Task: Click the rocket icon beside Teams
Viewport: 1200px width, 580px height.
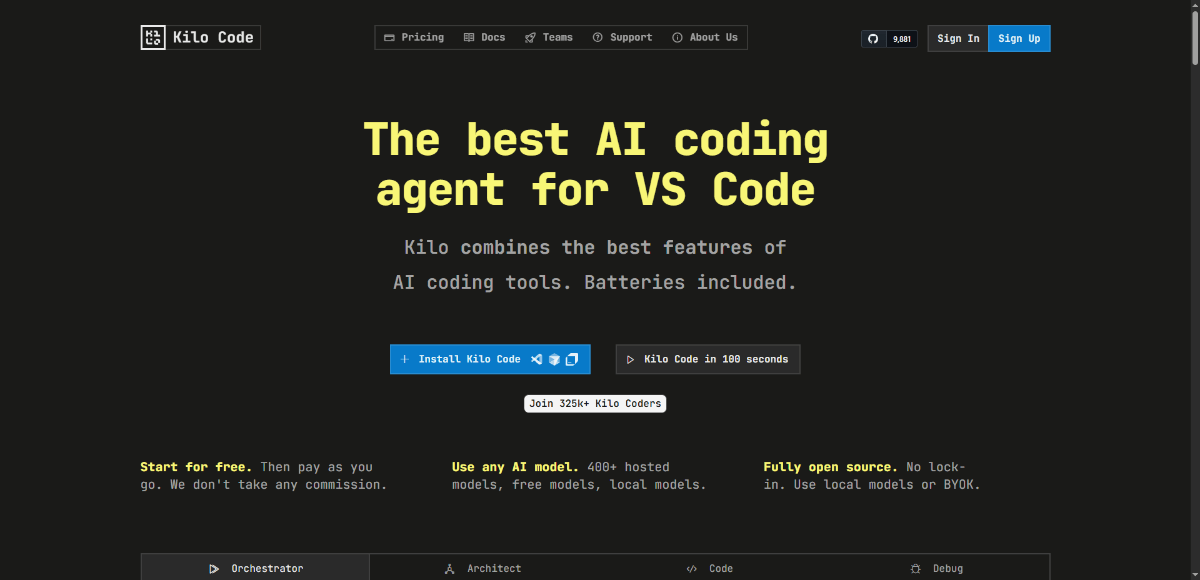Action: tap(530, 38)
